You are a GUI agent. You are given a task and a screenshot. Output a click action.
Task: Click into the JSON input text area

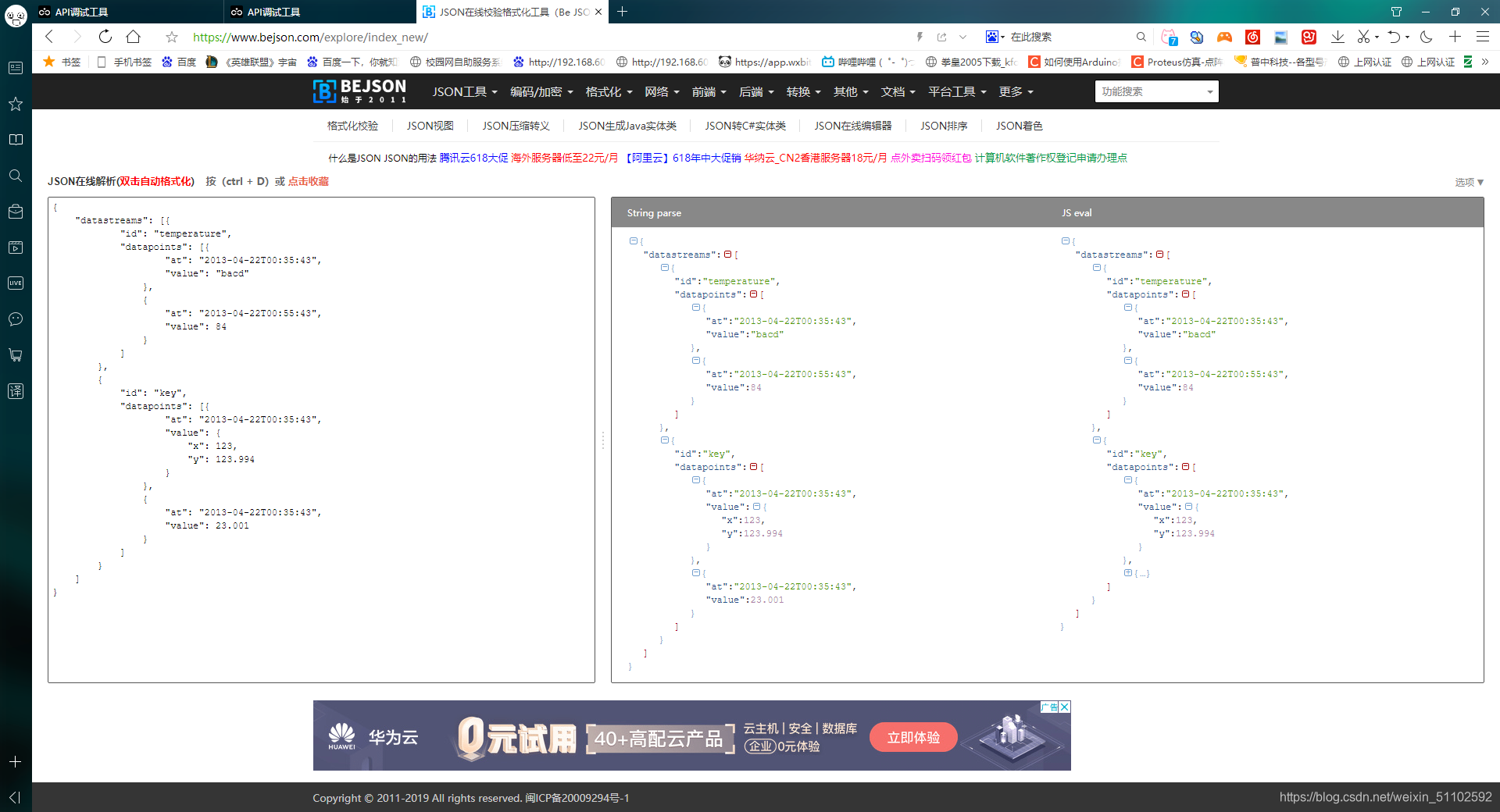321,440
